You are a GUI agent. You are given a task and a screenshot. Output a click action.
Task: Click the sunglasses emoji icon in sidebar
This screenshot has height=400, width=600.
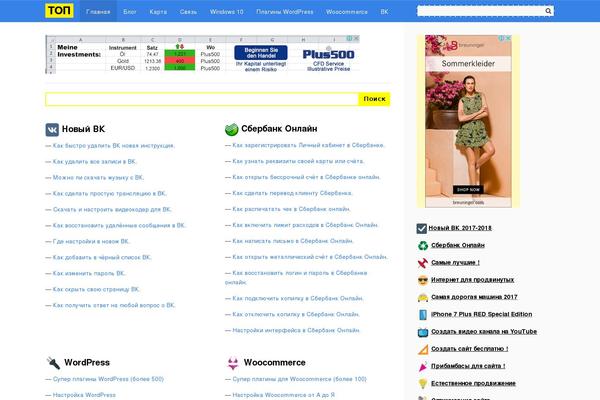tap(422, 280)
